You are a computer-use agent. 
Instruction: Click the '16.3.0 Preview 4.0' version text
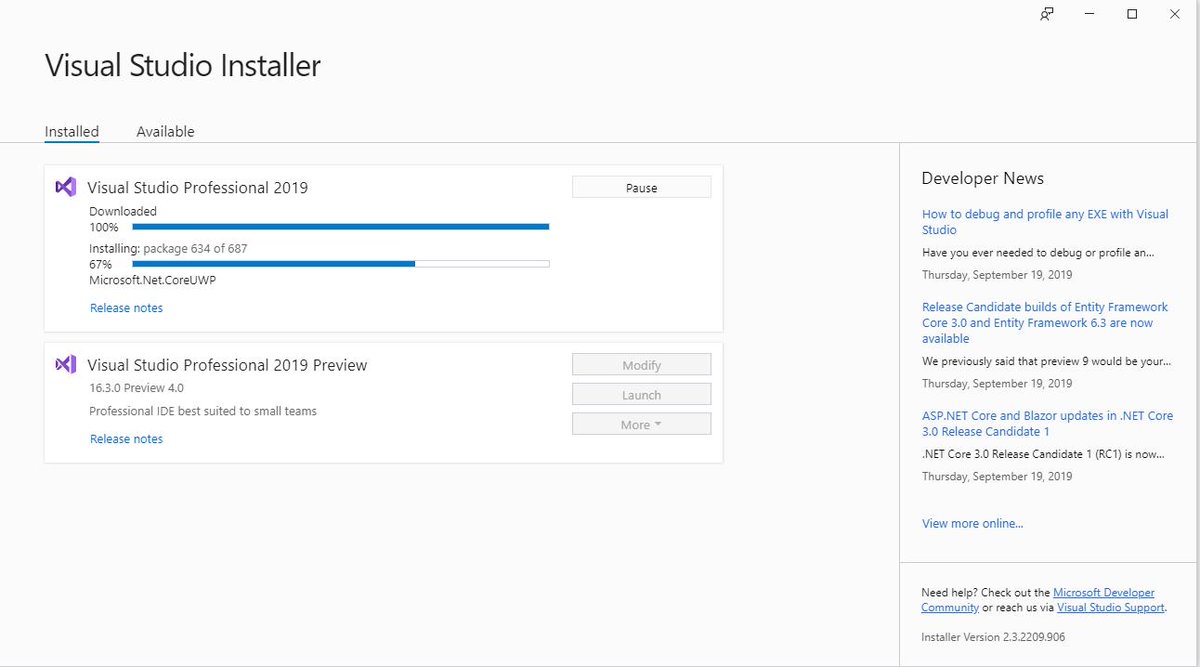click(136, 388)
